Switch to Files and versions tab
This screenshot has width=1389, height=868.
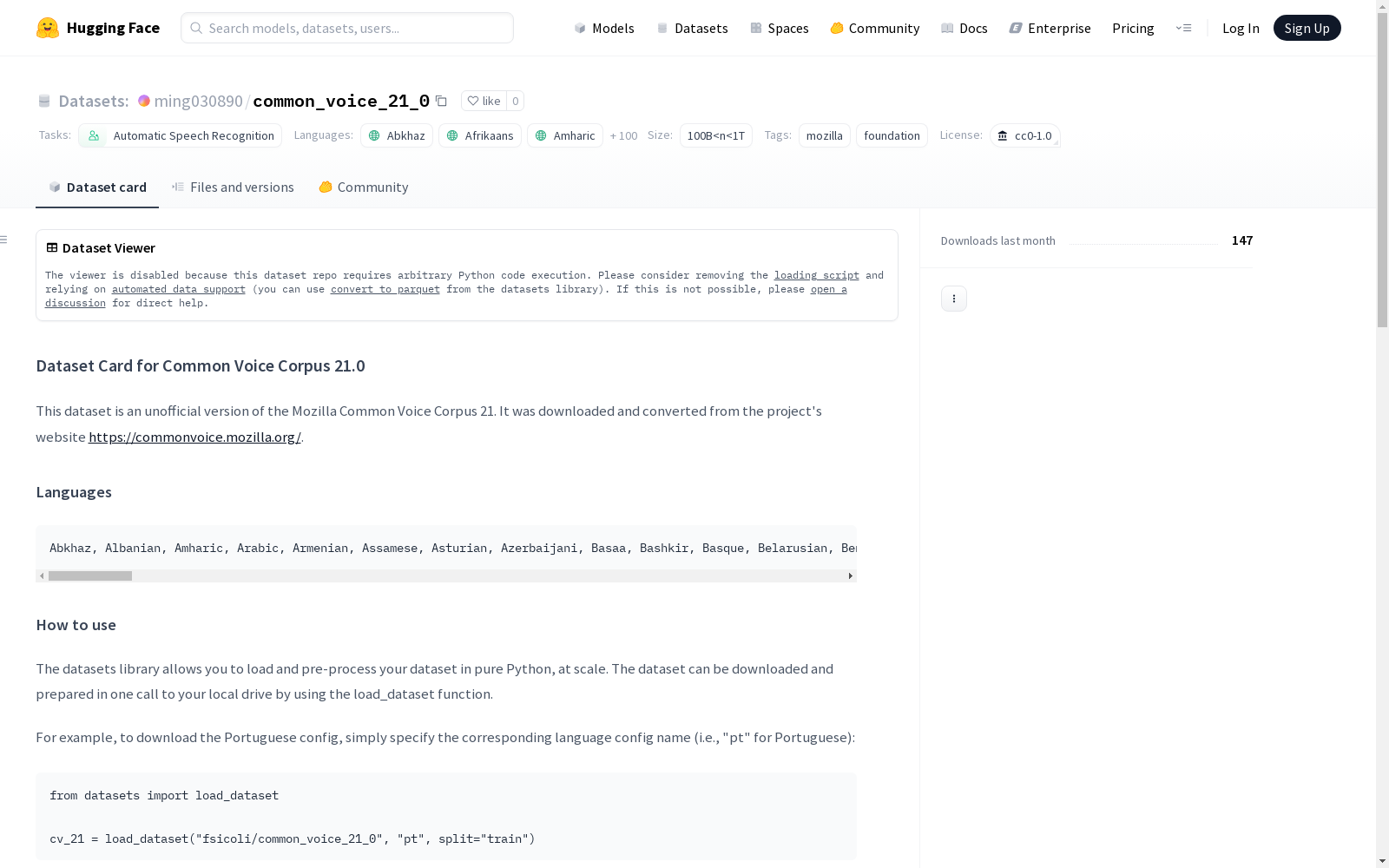(233, 187)
